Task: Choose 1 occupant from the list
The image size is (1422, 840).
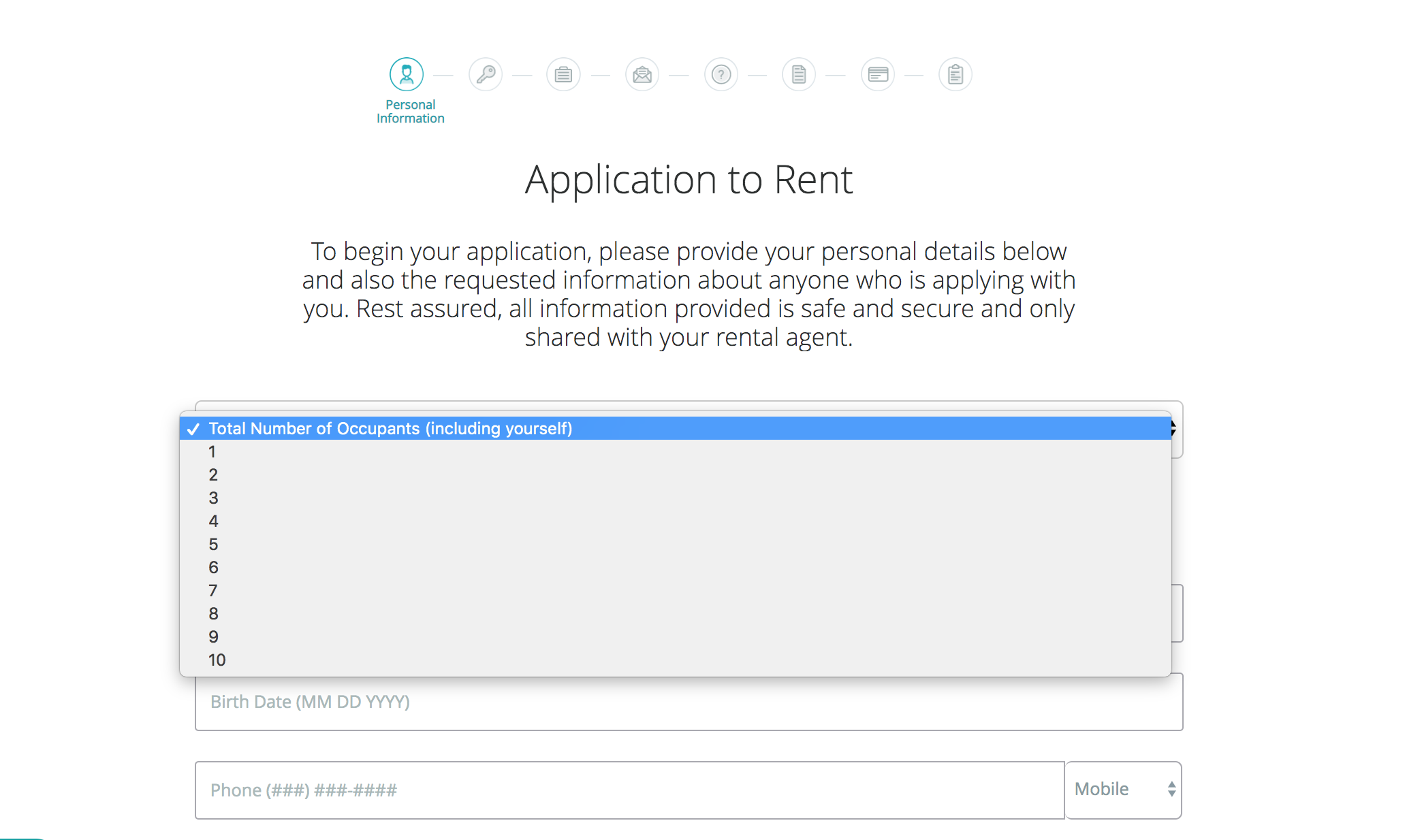Action: (212, 452)
